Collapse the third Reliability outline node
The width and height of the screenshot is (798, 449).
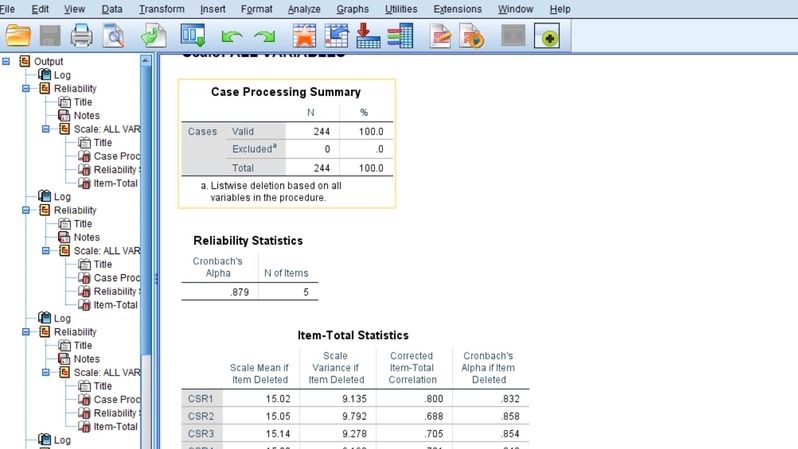click(26, 332)
